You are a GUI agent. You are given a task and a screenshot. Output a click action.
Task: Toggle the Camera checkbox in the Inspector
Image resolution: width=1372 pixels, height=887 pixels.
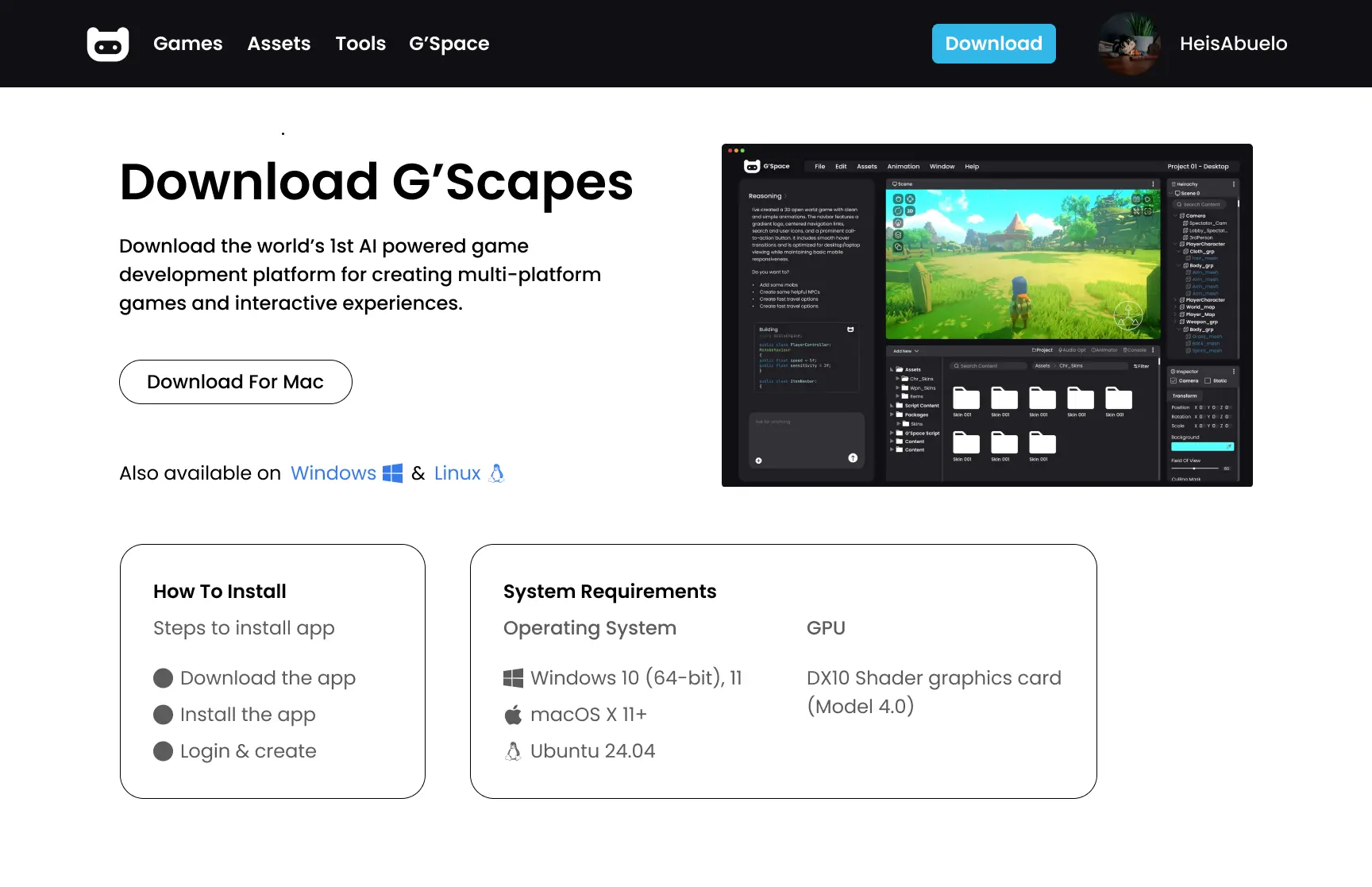(1174, 380)
